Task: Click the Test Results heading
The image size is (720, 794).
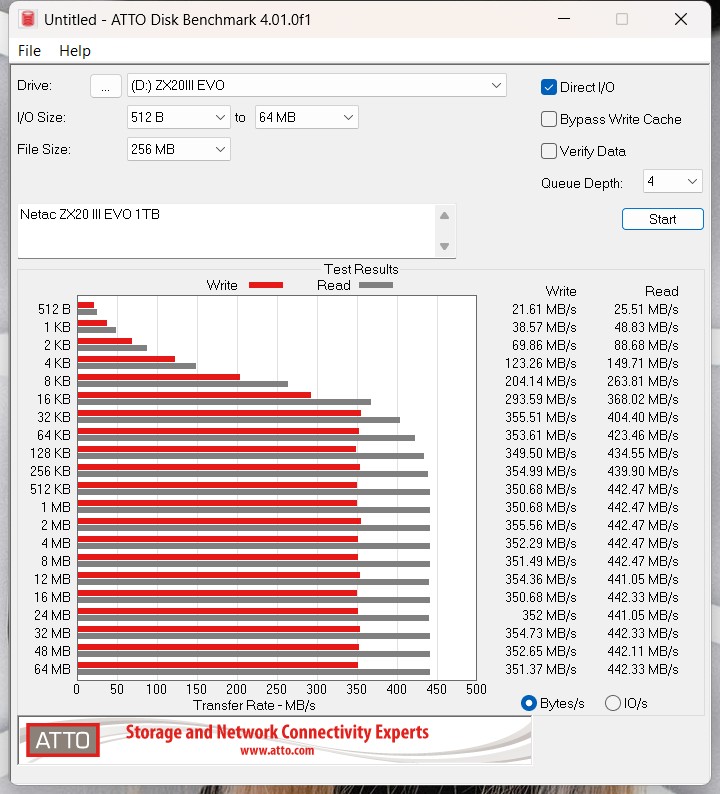Action: pos(361,269)
